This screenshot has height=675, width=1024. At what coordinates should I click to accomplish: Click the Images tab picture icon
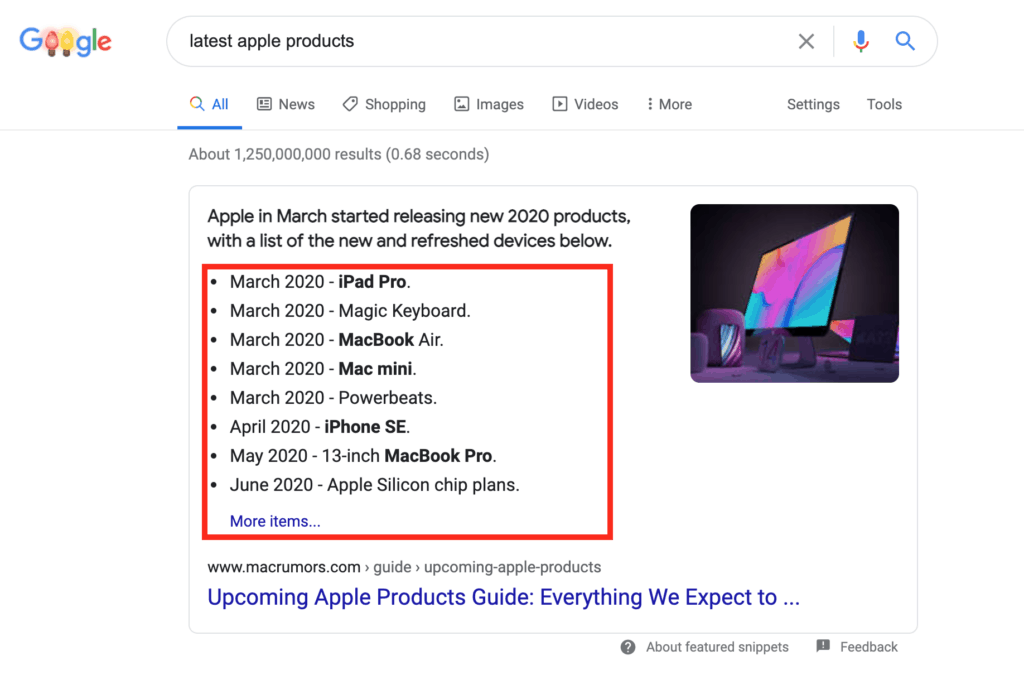(x=461, y=104)
